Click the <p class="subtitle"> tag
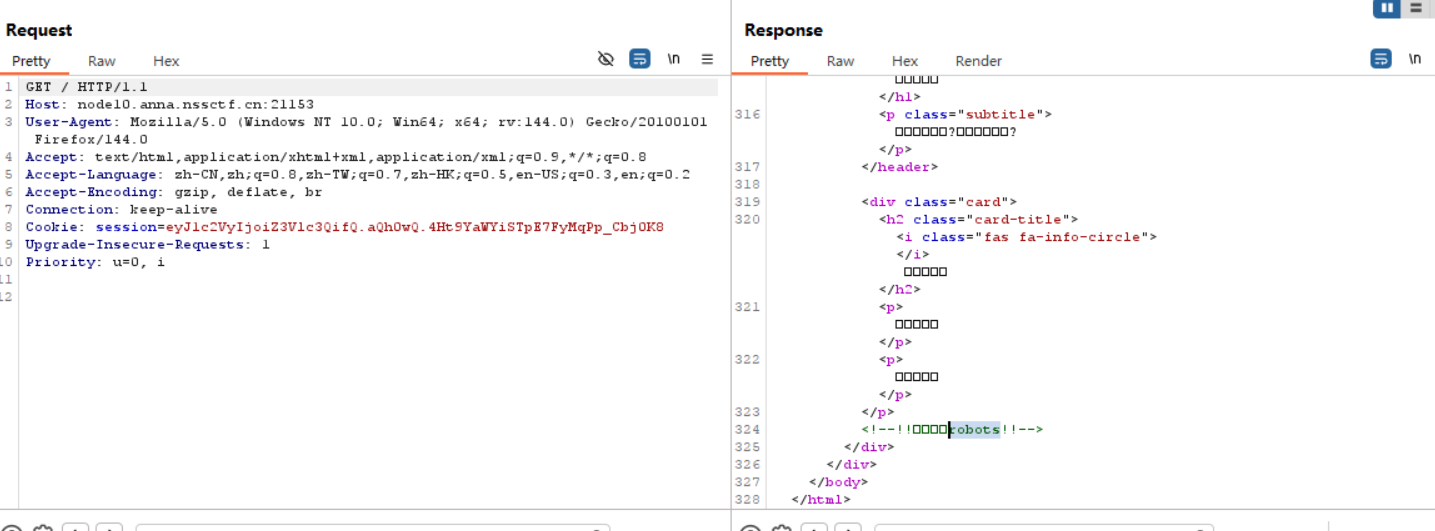The width and height of the screenshot is (1435, 531). (x=965, y=114)
